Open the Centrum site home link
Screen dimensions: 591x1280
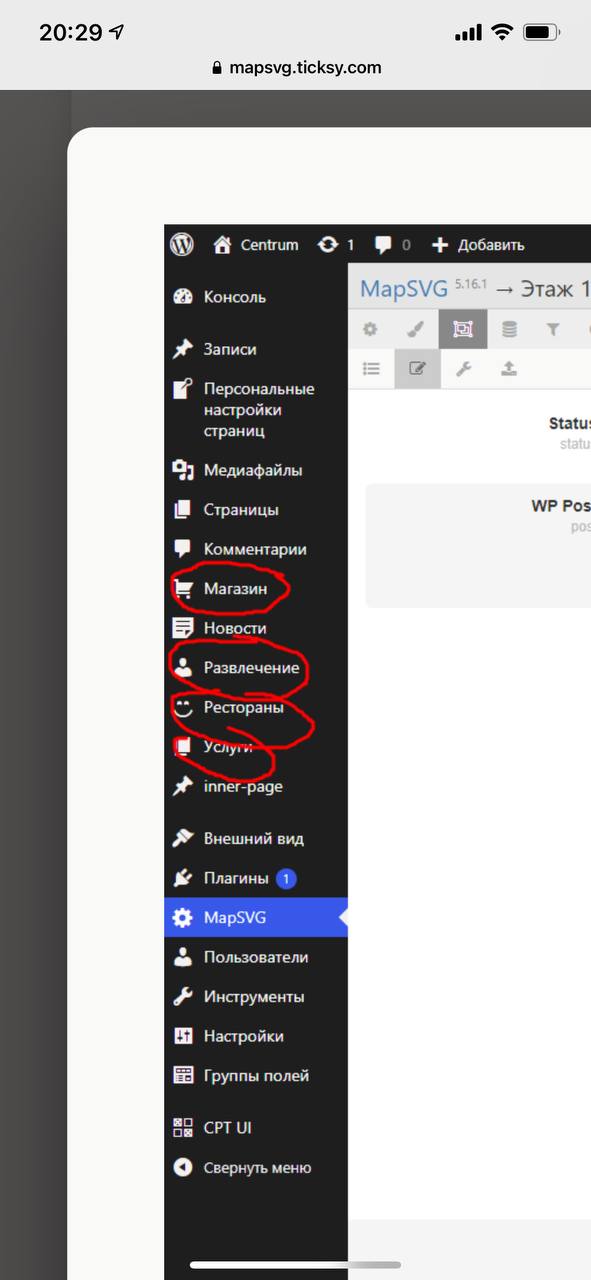pos(256,245)
